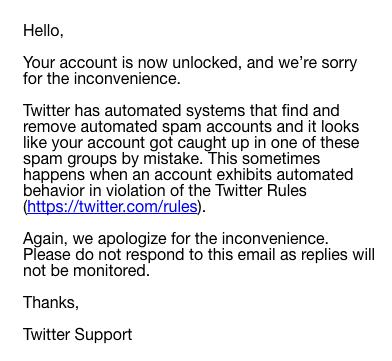Click the text "for the inconvenience." on the second line
This screenshot has width=392, height=361.
pyautogui.click(x=102, y=79)
